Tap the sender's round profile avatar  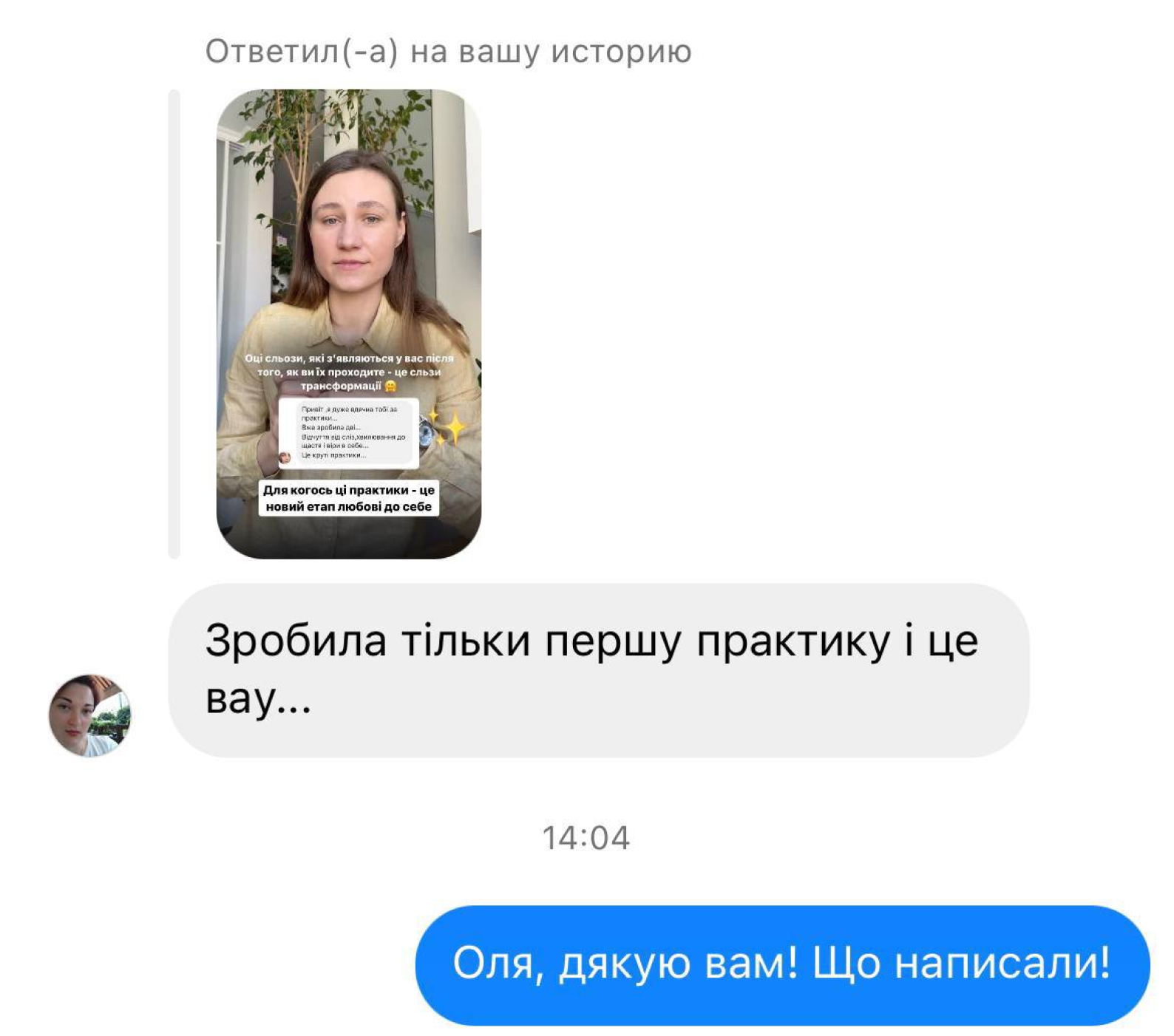[x=89, y=715]
